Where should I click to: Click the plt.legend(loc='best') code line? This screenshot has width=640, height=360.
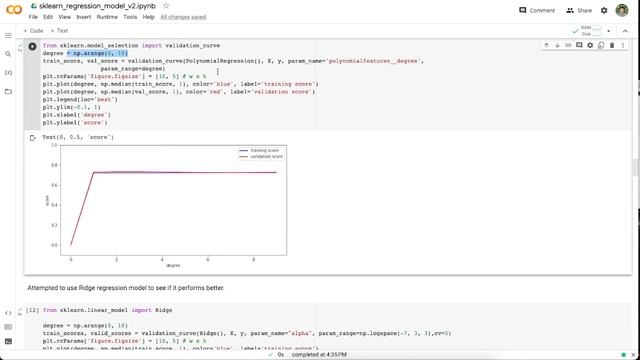pos(80,100)
